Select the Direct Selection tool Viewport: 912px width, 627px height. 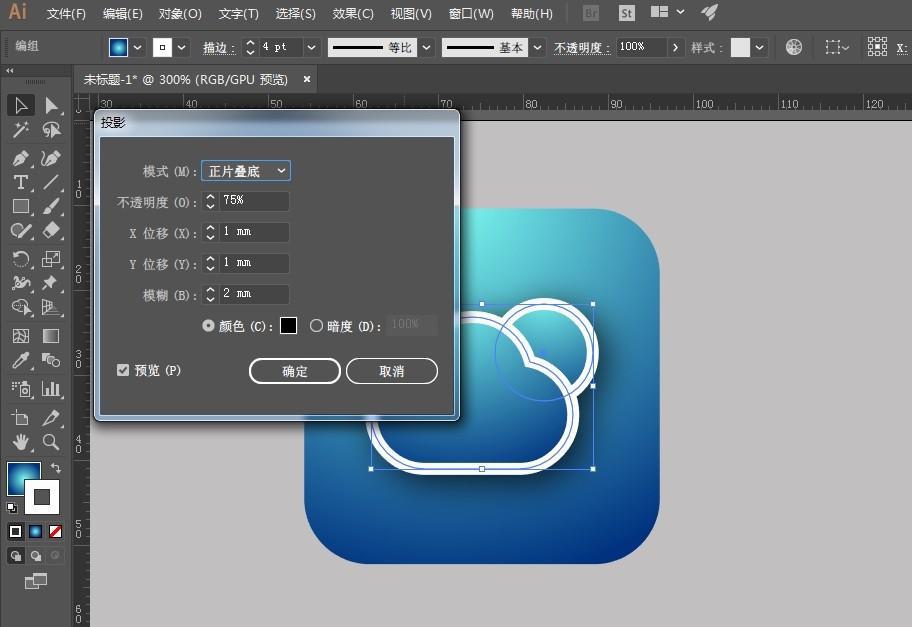click(x=51, y=105)
